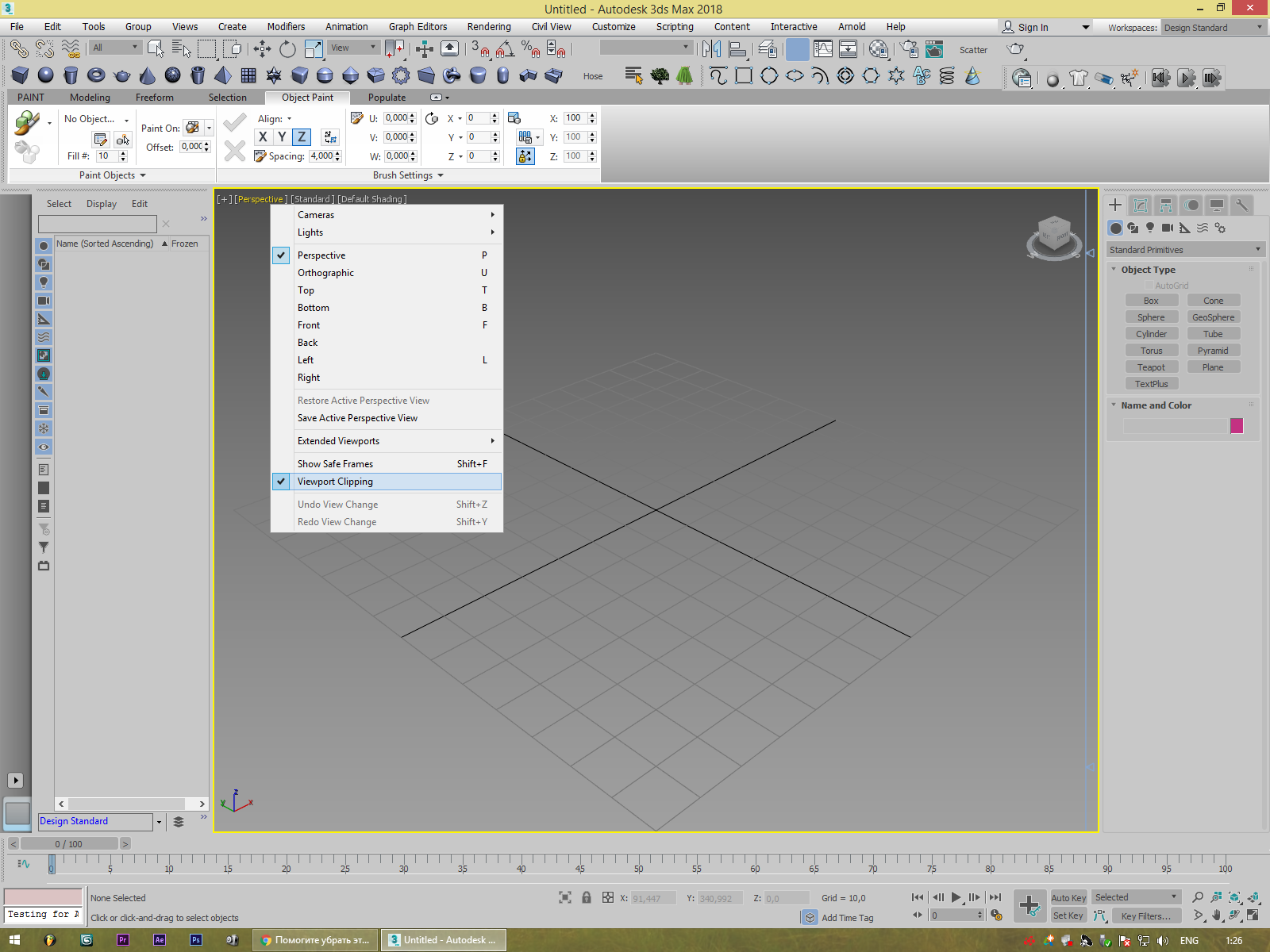1270x952 pixels.
Task: Click the Teapot object type button
Action: 1151,367
